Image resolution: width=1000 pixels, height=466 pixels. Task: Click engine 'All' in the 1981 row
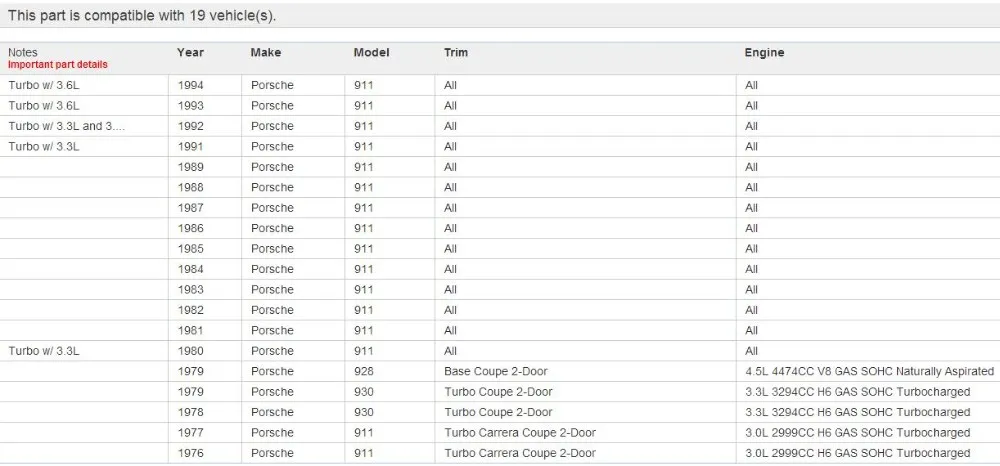(x=751, y=330)
